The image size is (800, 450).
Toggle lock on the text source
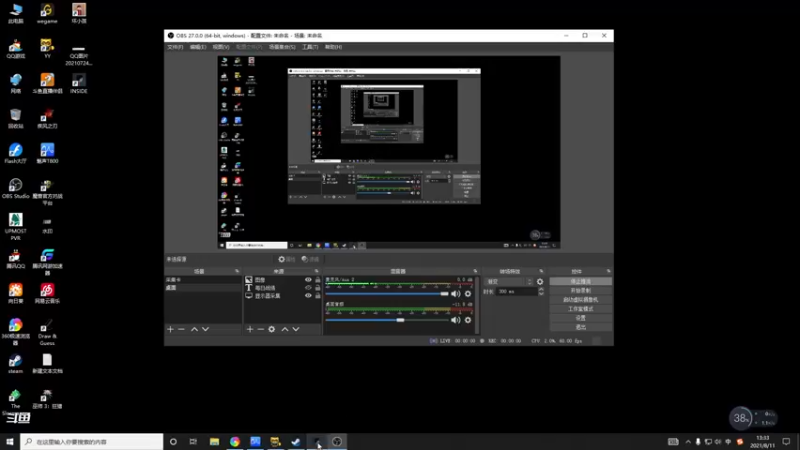pyautogui.click(x=317, y=288)
